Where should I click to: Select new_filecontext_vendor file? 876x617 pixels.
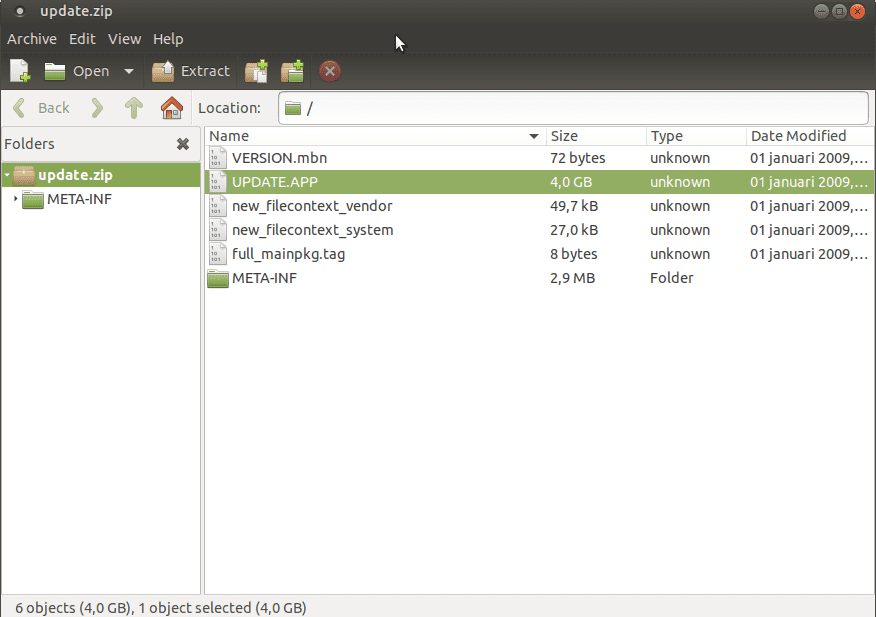click(540, 206)
